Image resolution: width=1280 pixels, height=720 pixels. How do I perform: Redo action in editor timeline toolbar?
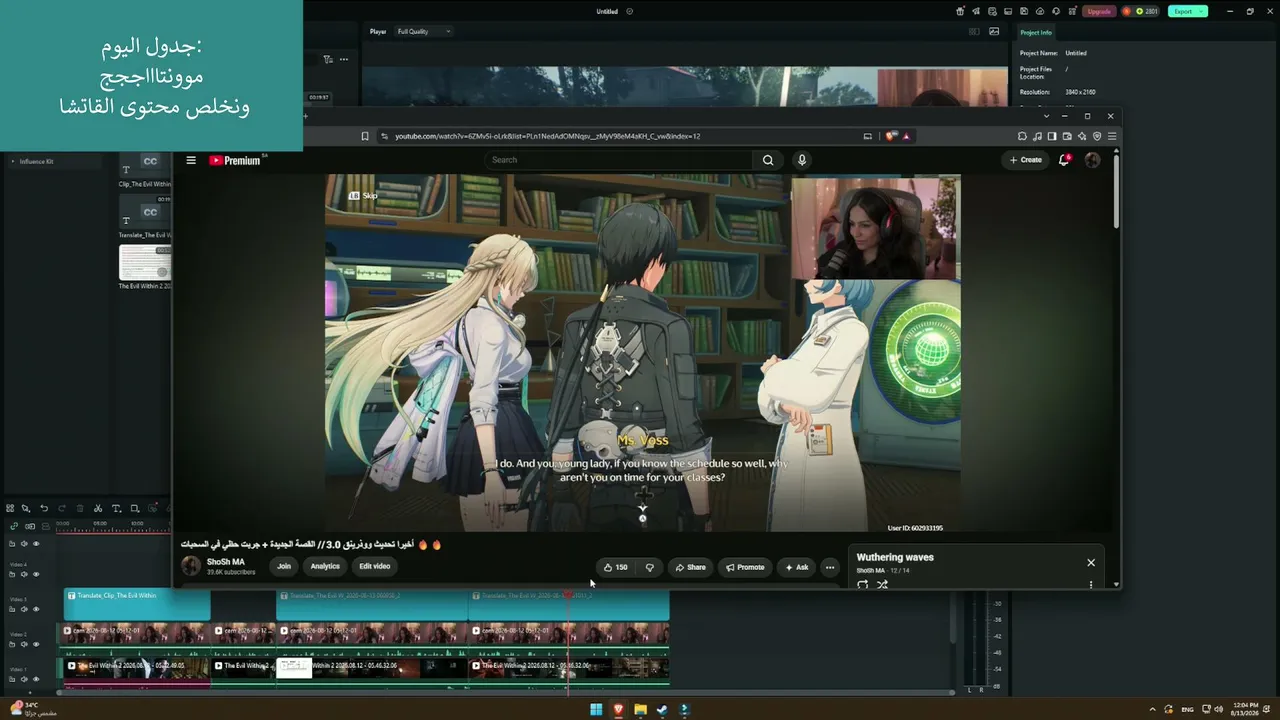[62, 508]
